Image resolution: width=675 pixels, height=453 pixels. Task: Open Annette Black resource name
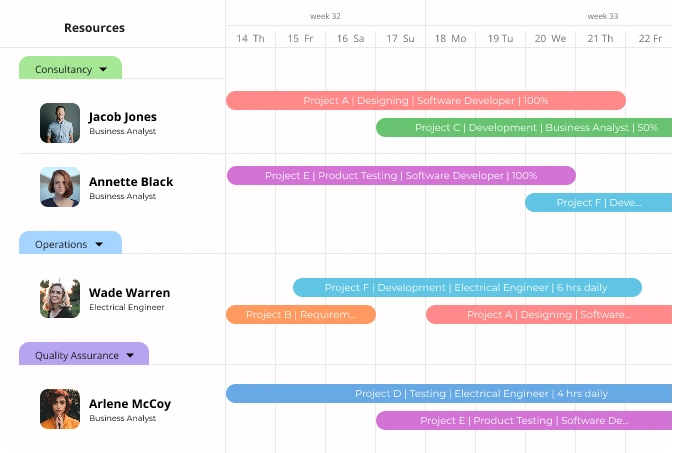[x=130, y=182]
